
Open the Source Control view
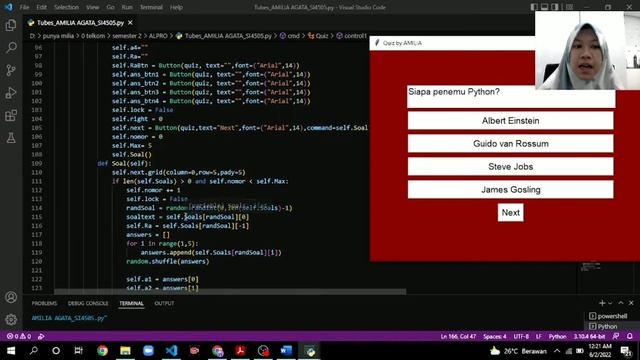(x=11, y=70)
